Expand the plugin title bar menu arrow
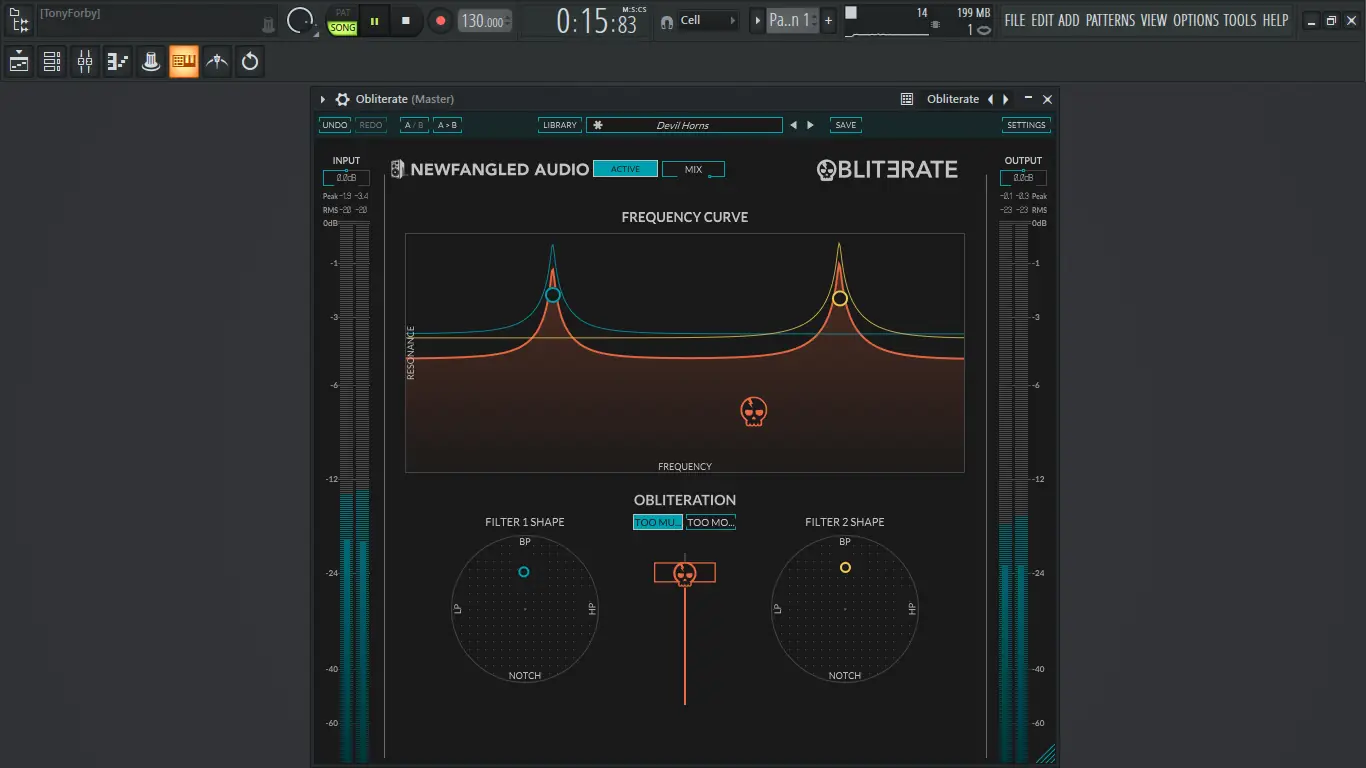 pos(323,99)
